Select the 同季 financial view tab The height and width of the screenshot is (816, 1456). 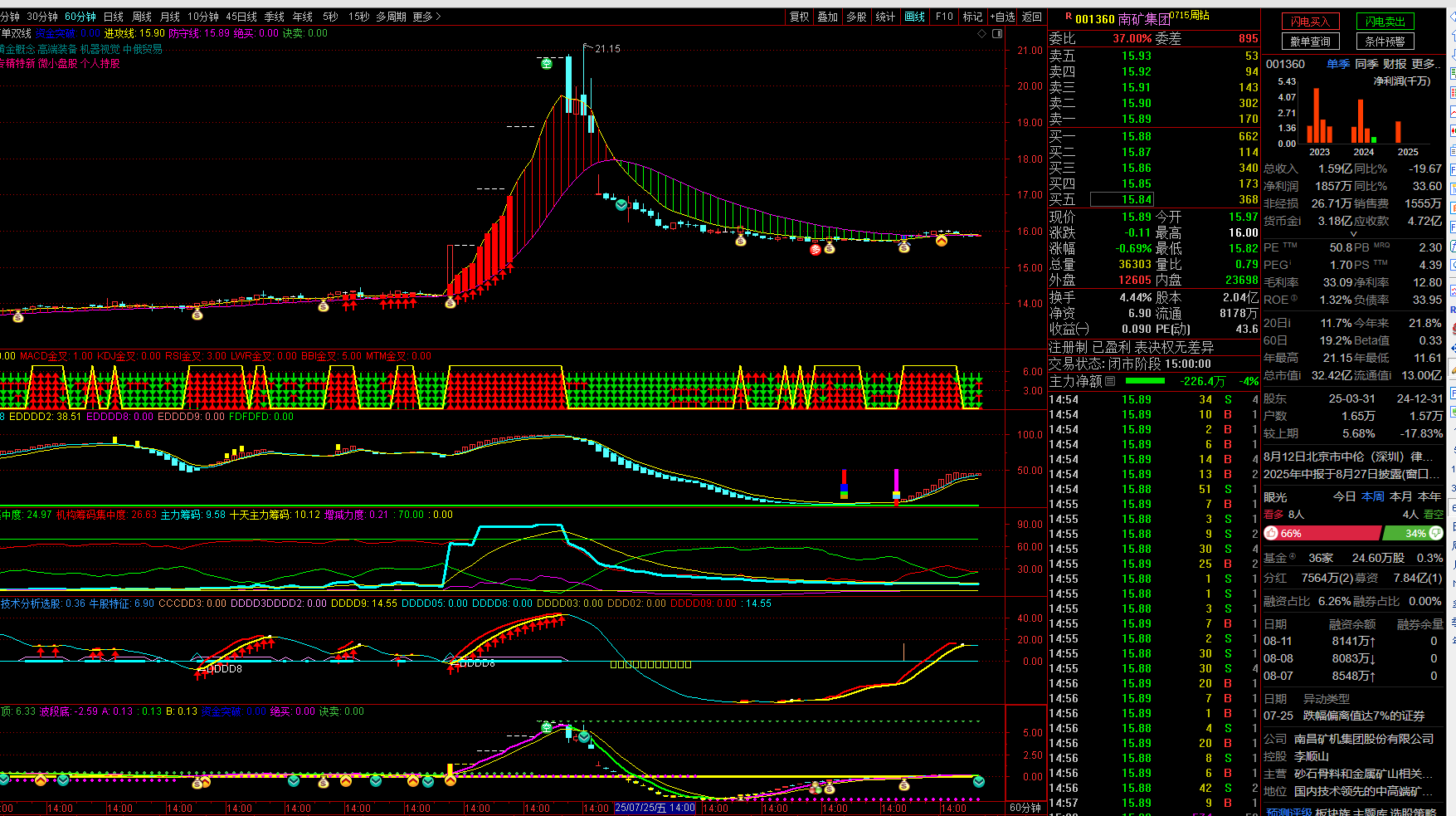(1366, 64)
